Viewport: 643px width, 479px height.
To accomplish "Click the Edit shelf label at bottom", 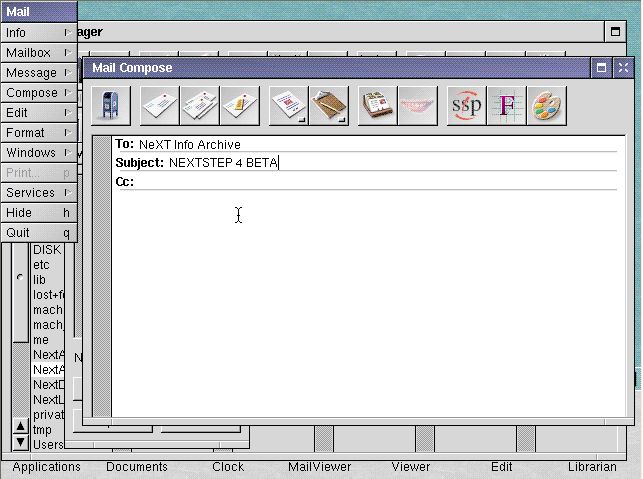I will tap(502, 467).
